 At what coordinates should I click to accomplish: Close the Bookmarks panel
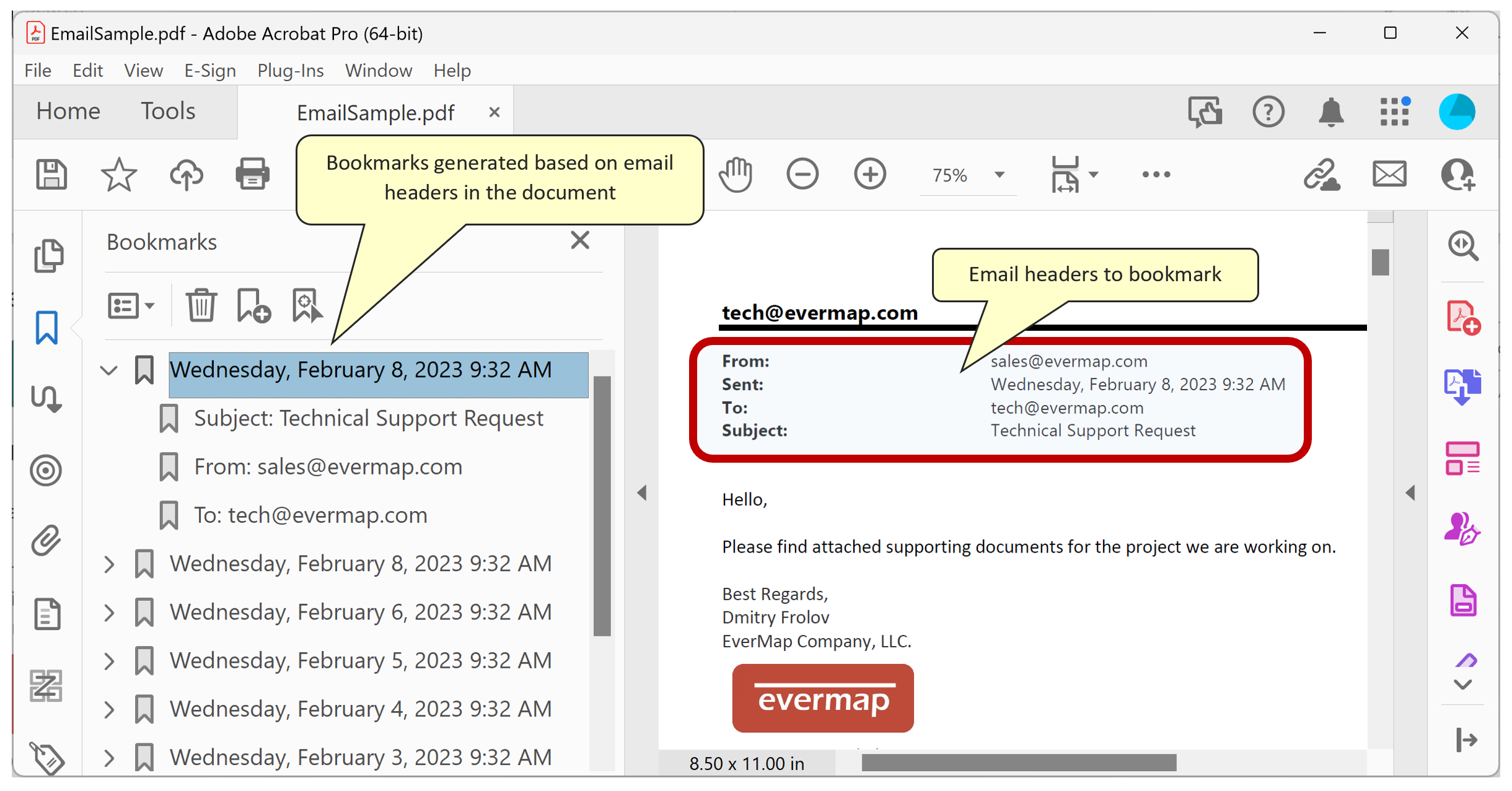[x=580, y=240]
